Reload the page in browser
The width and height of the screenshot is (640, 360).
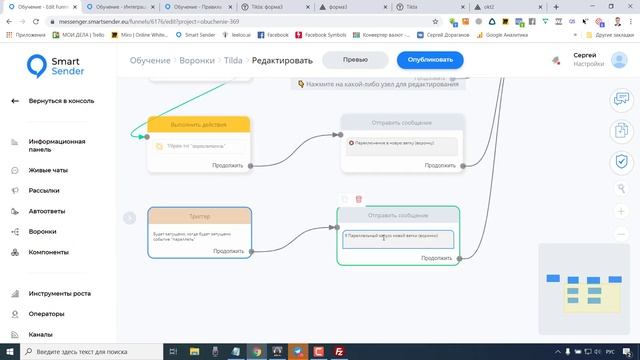[36, 22]
